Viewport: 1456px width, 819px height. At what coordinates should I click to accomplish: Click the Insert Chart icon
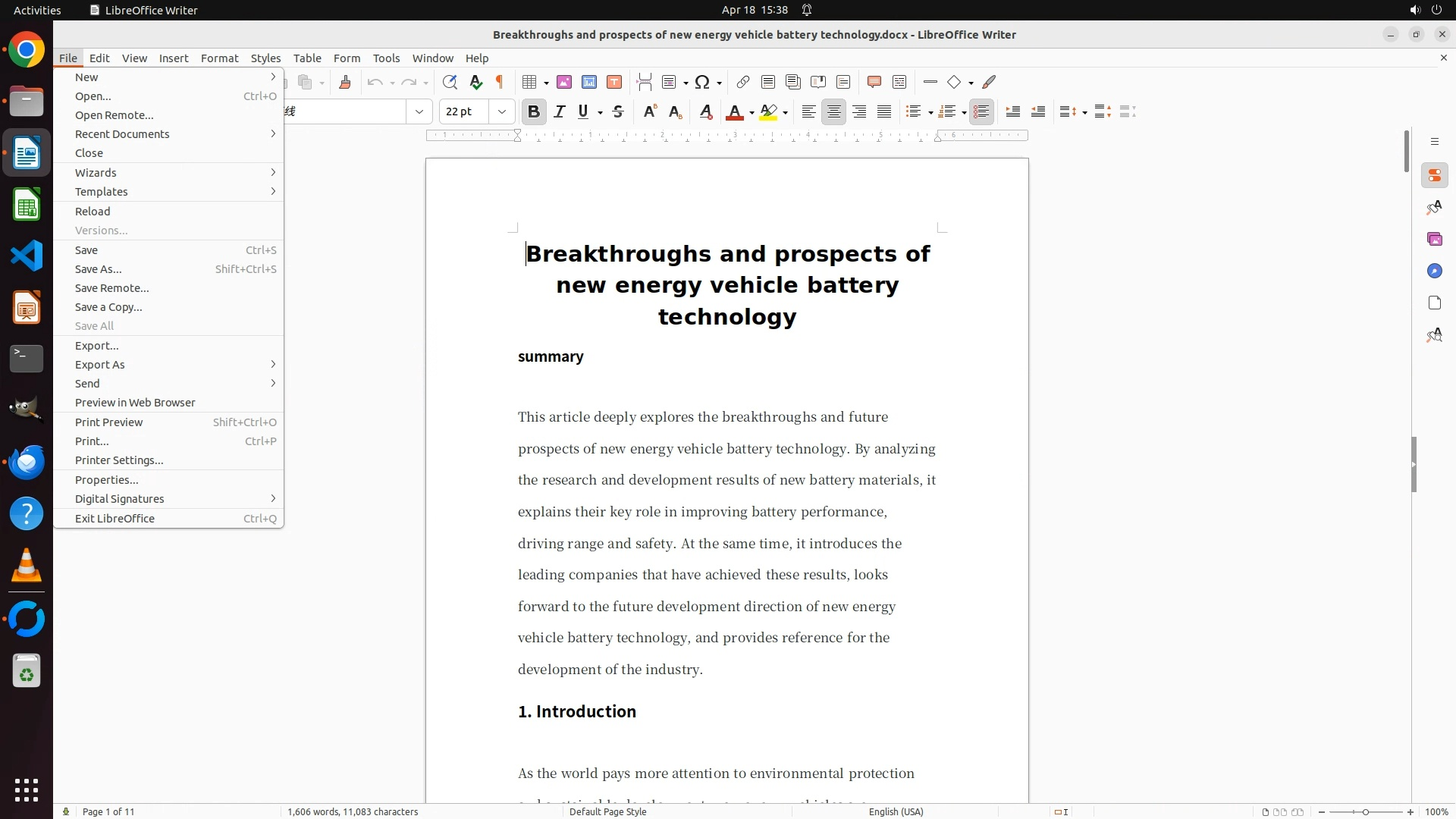click(x=589, y=82)
